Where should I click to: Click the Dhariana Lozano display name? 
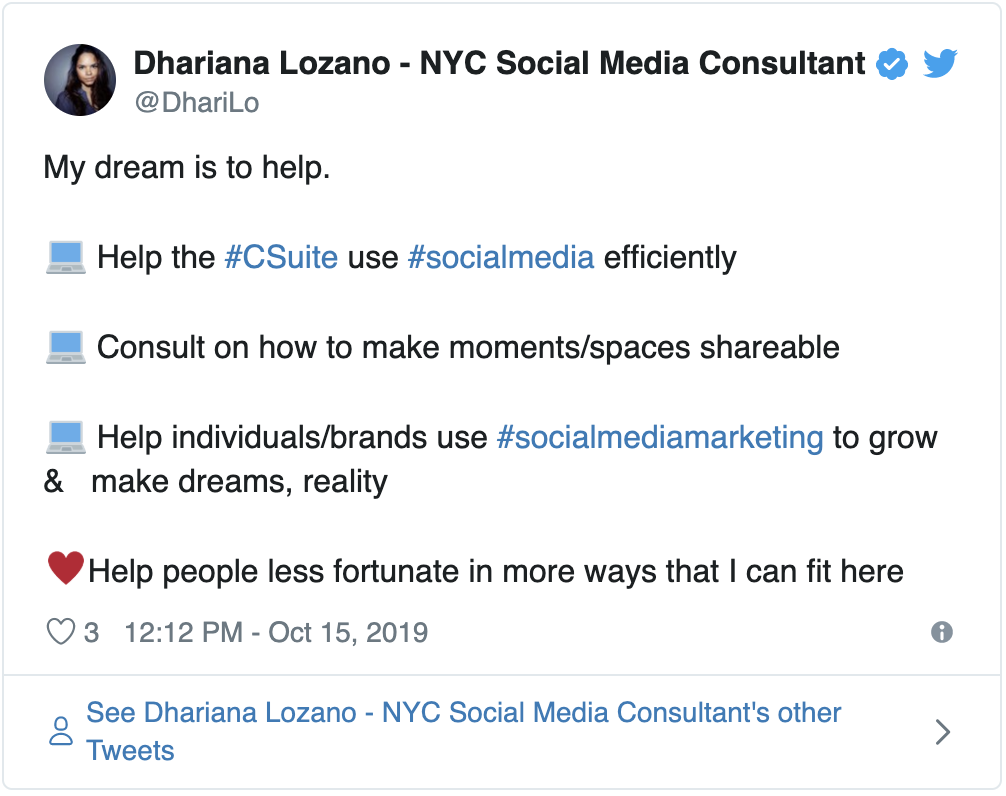(x=499, y=64)
